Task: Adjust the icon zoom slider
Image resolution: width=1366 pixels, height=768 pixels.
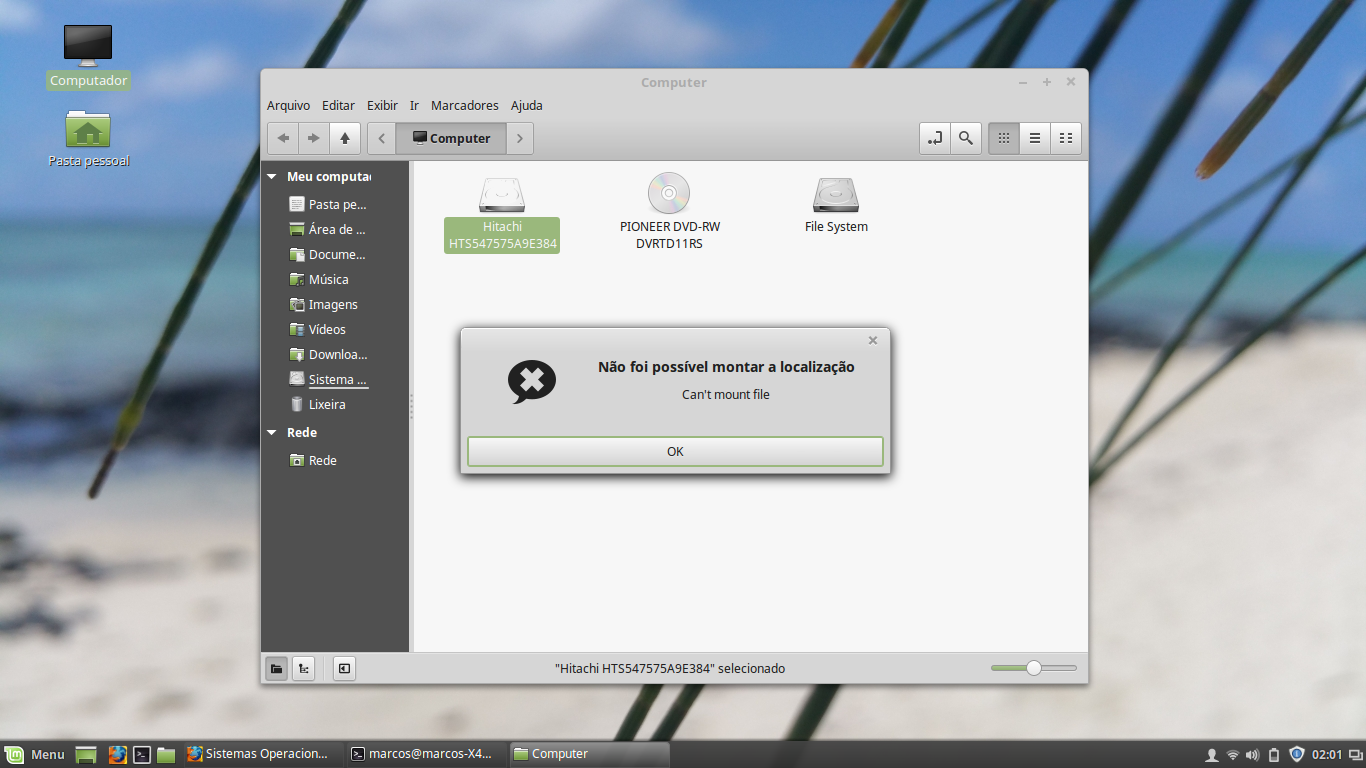Action: [x=1034, y=668]
